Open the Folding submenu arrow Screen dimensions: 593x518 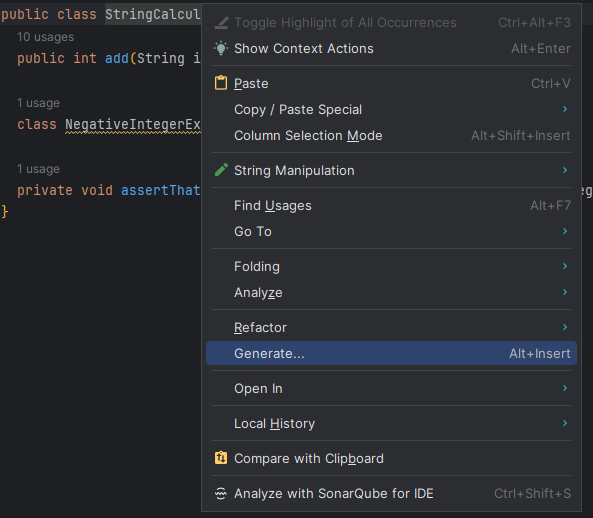pyautogui.click(x=565, y=266)
